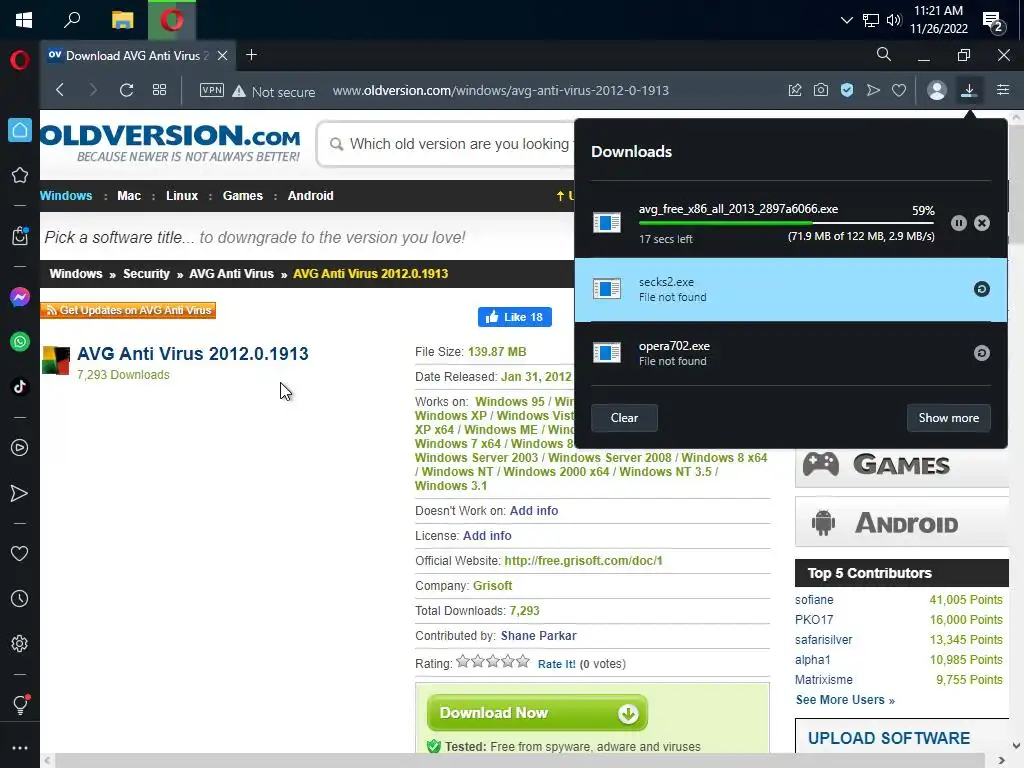The height and width of the screenshot is (768, 1024).
Task: Open the ad blocker shield icon
Action: (847, 90)
